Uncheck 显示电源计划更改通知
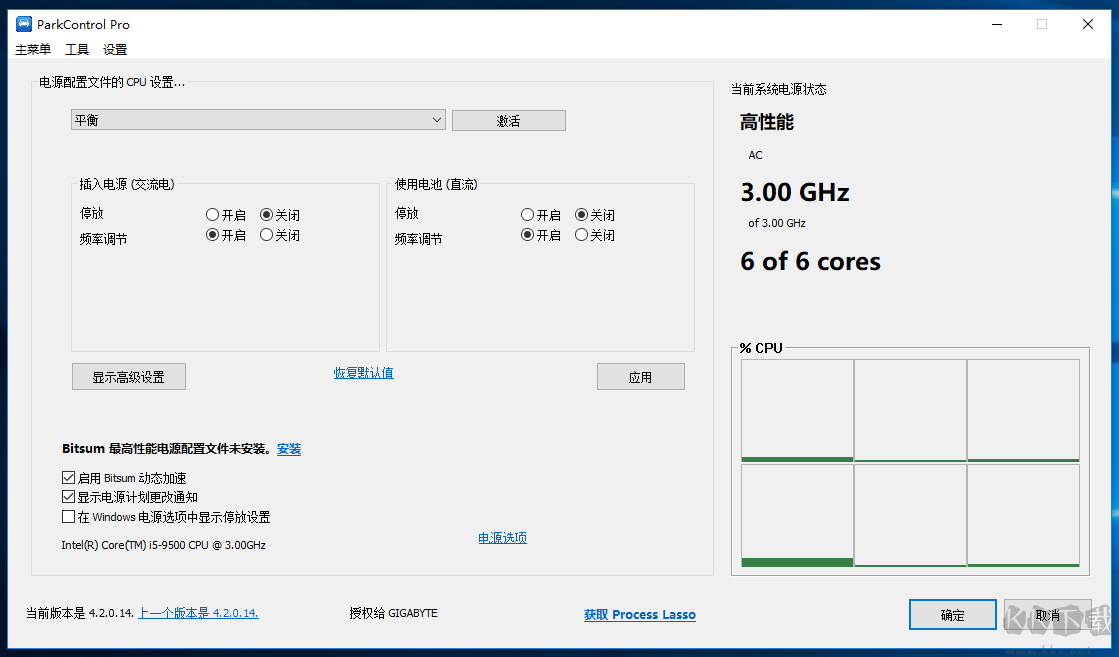Image resolution: width=1119 pixels, height=657 pixels. 68,497
